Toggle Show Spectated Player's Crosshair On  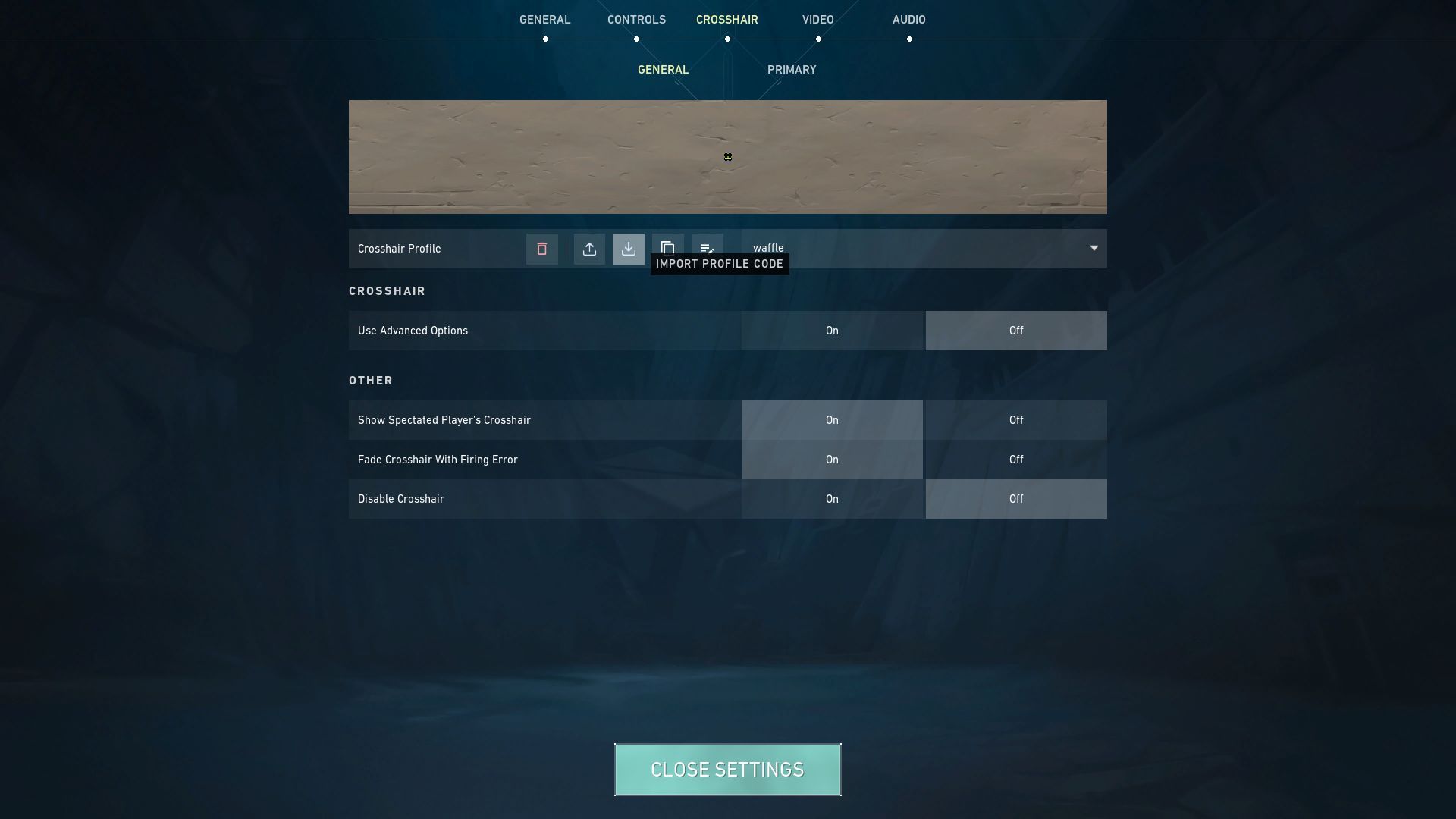832,419
